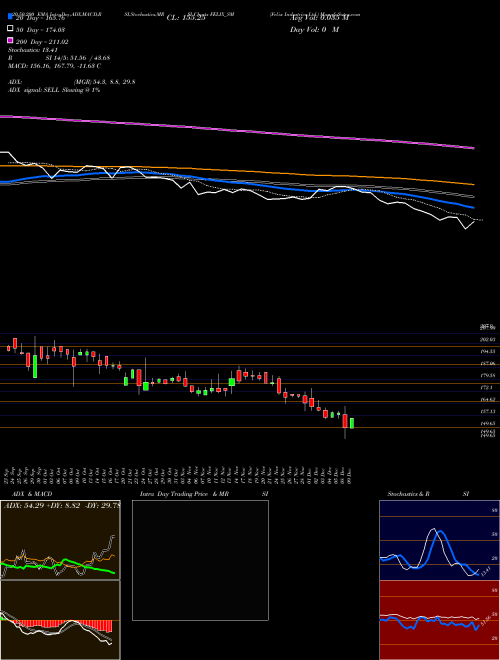Viewport: 500px width, 660px height.
Task: Click the blue 20 Day EMA legend swatch
Action: tap(10, 16)
